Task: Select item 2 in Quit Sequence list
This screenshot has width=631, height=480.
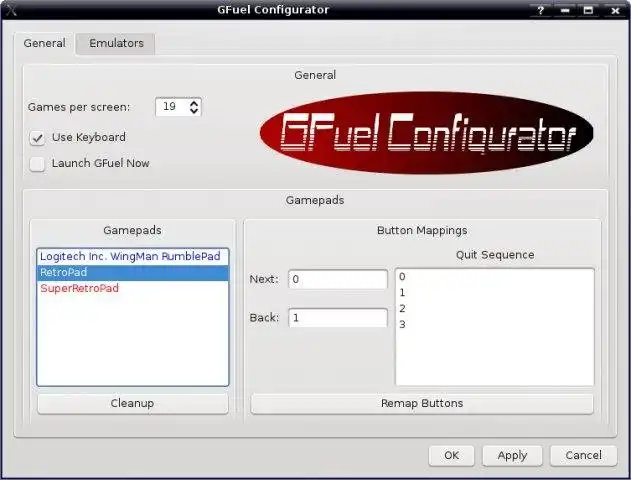Action: tap(495, 309)
